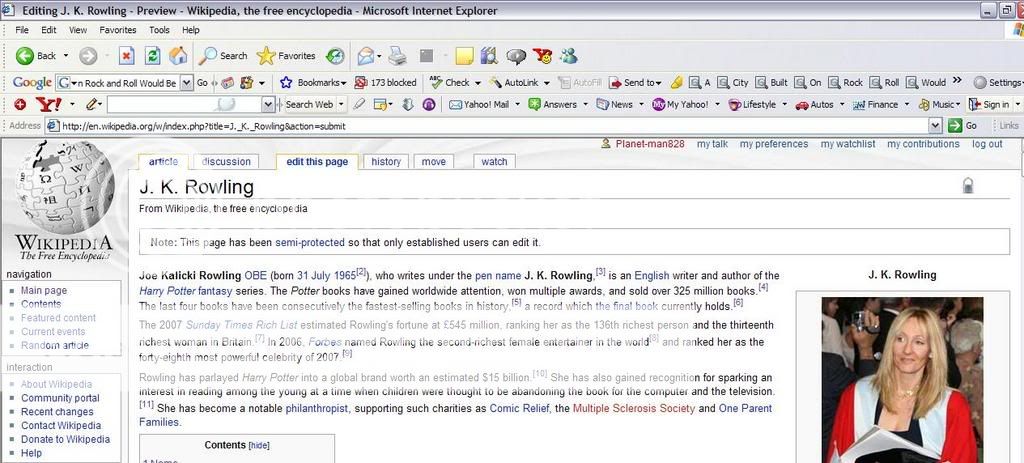
Task: Click the spell Check button
Action: tap(451, 83)
